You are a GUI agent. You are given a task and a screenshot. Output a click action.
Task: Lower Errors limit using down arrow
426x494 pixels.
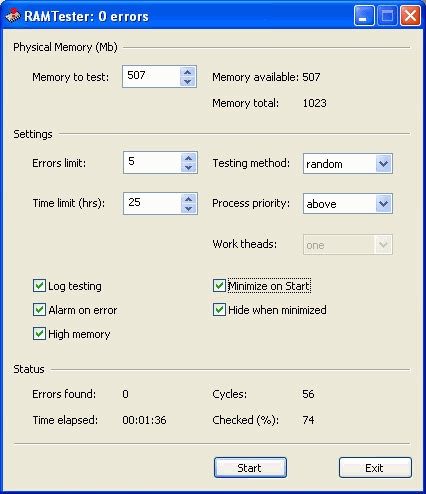pos(189,167)
